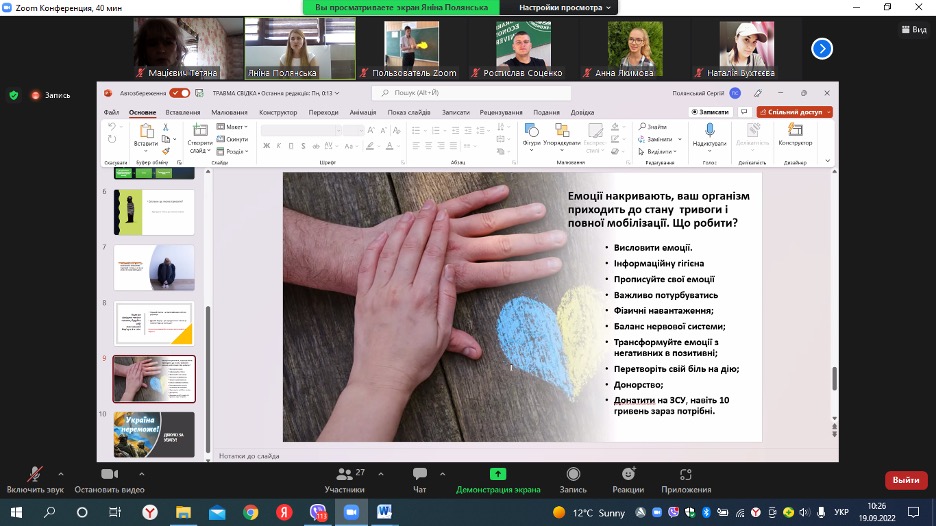The width and height of the screenshot is (936, 526).
Task: Open Настройки просмотра view options dropdown
Action: [564, 7]
